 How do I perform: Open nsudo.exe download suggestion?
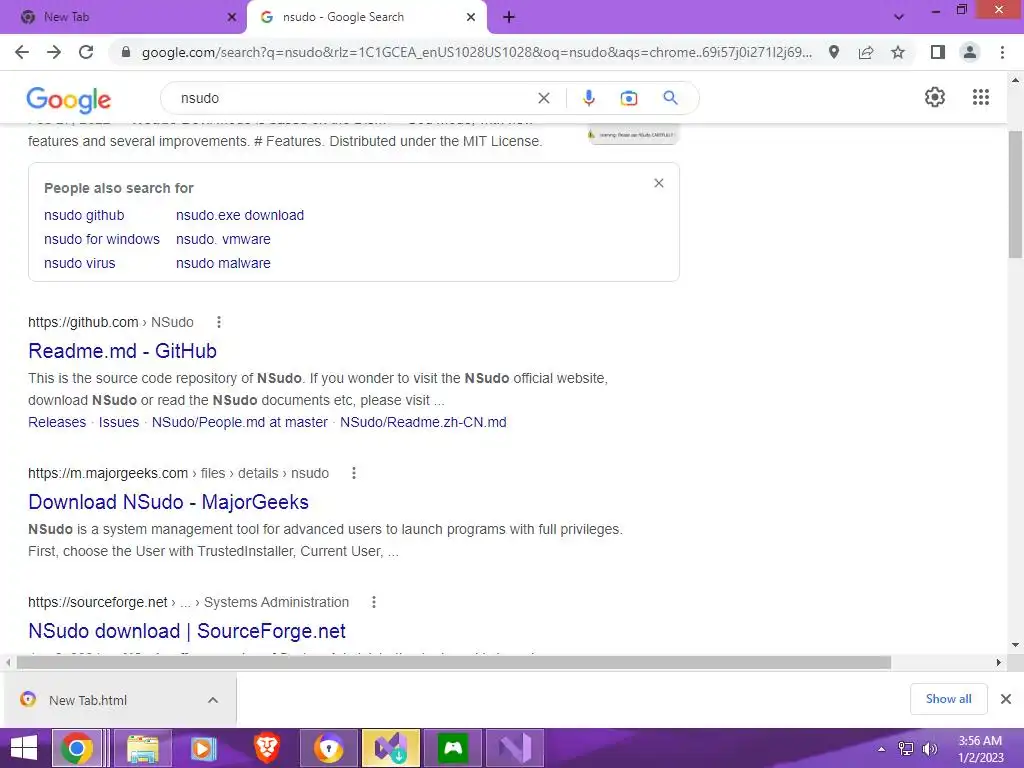[x=240, y=215]
